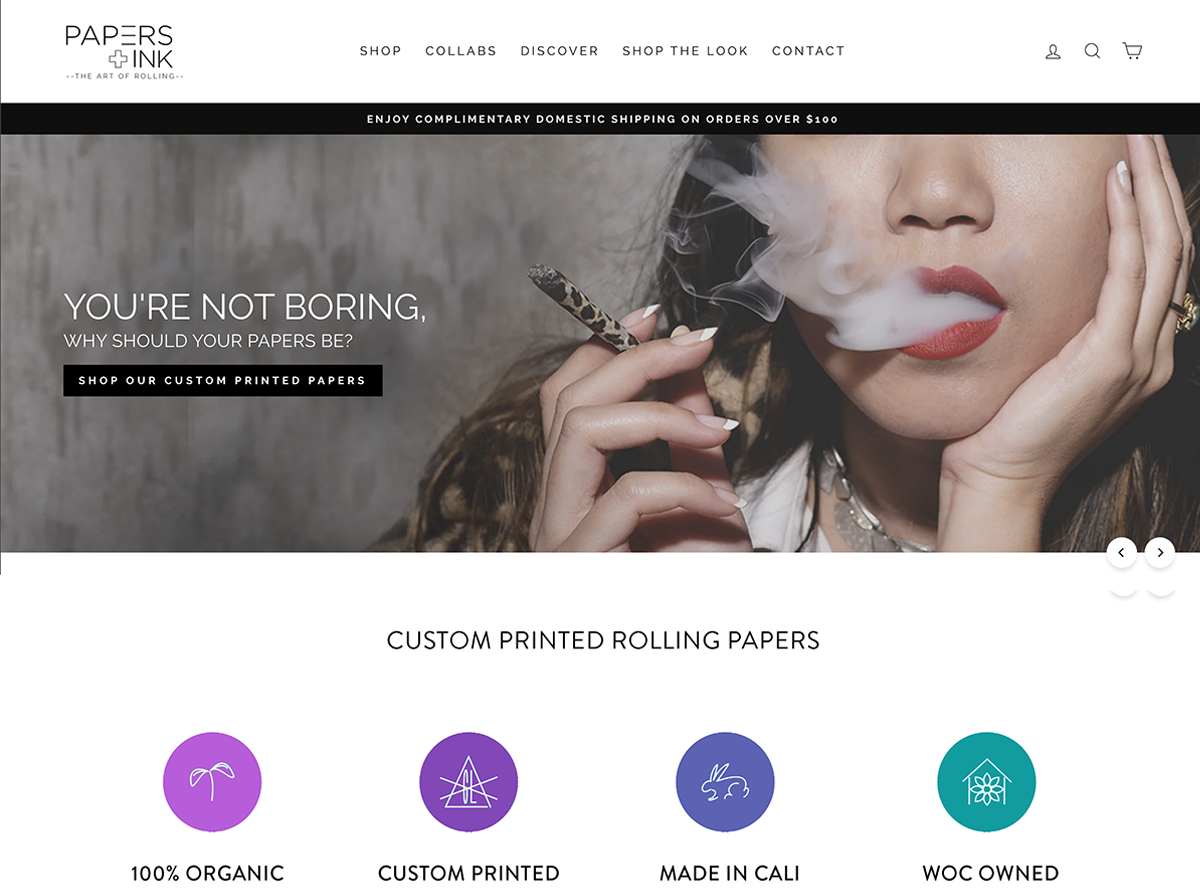Screen dimensions: 1200x895
Task: Open the Collabs menu item
Action: coord(461,51)
